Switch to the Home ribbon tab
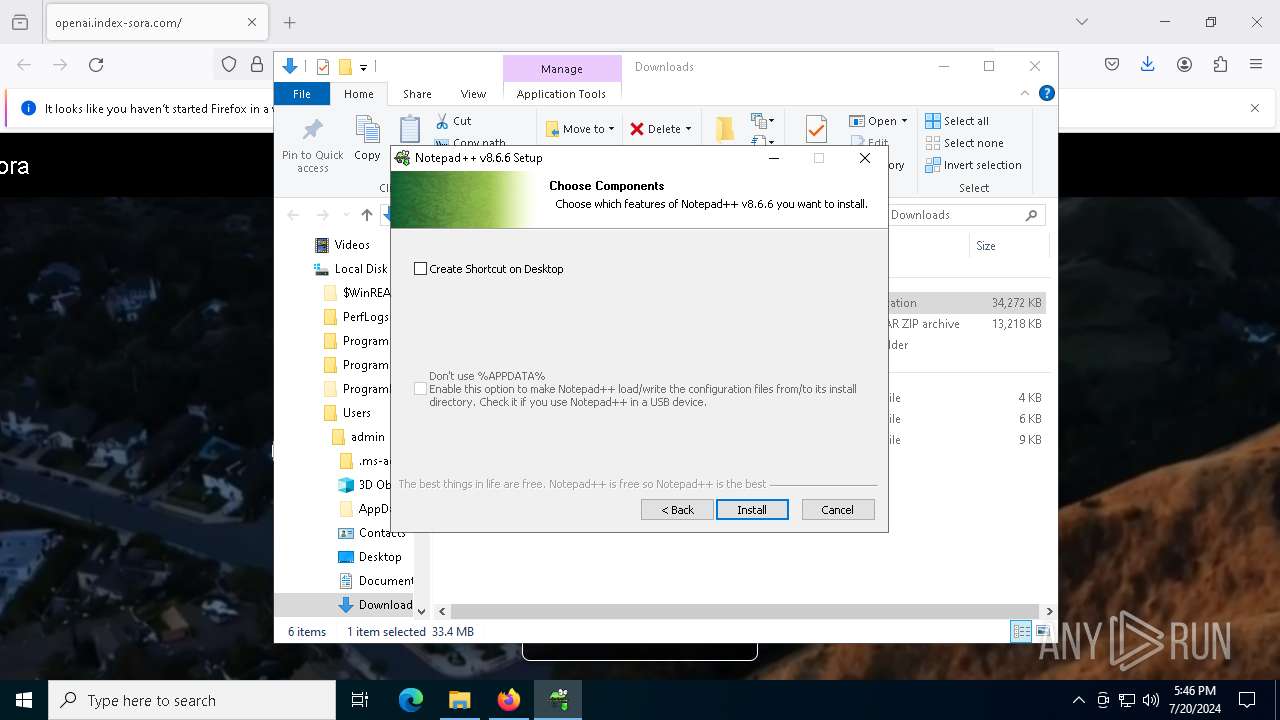This screenshot has height=720, width=1280. [359, 94]
